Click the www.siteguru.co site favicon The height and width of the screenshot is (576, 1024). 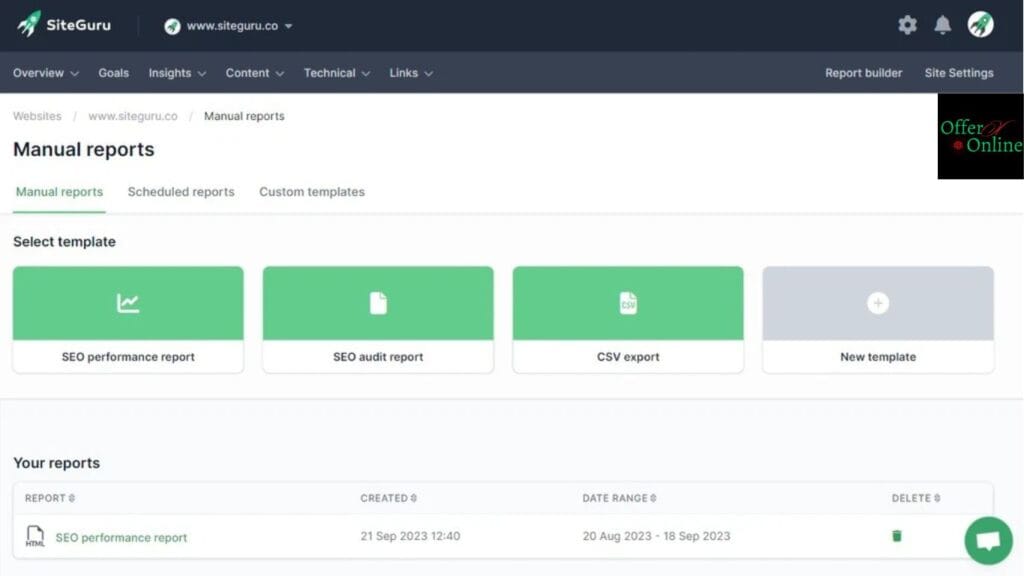(x=172, y=26)
